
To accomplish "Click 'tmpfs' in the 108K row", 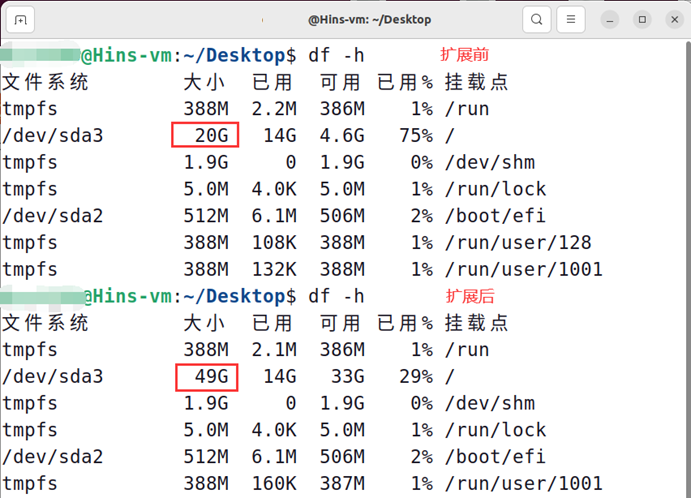I will point(30,243).
